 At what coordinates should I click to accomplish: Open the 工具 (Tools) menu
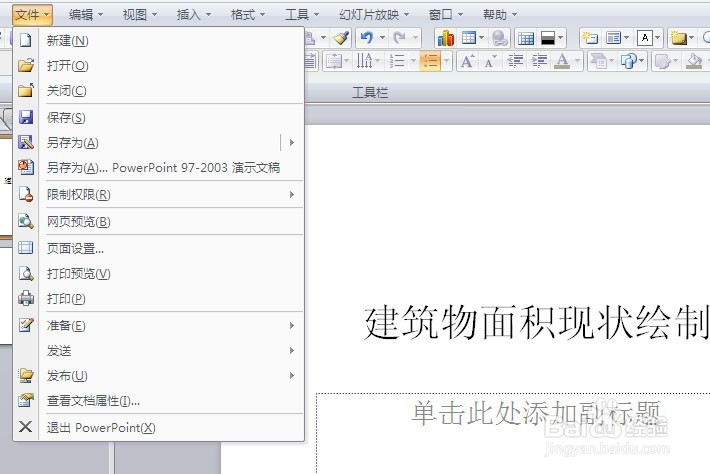[x=302, y=15]
